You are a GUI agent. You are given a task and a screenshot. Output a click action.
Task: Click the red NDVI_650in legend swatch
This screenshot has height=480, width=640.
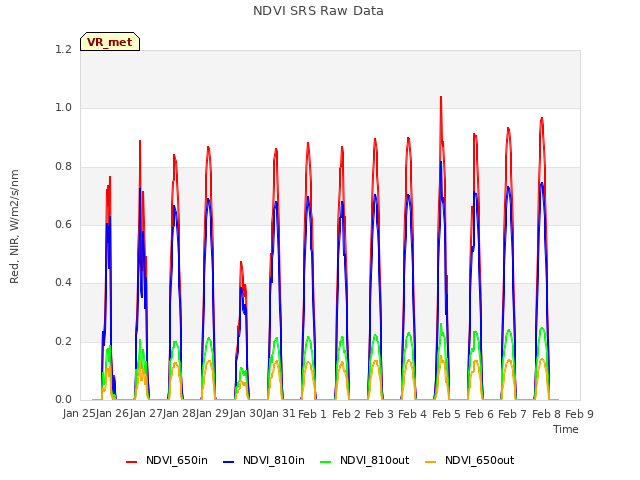[131, 462]
